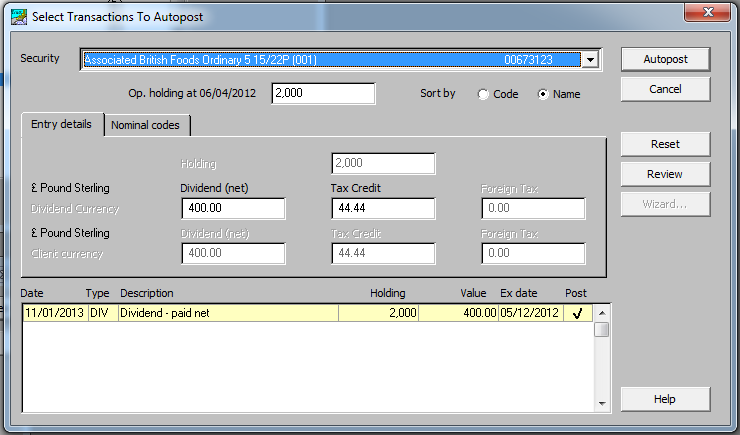
Task: Click the Cancel button
Action: tap(665, 89)
